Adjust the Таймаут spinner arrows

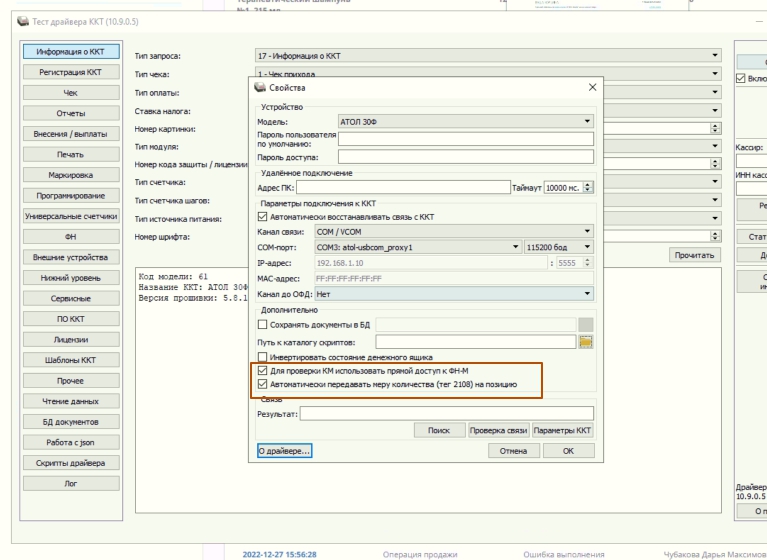click(x=588, y=187)
